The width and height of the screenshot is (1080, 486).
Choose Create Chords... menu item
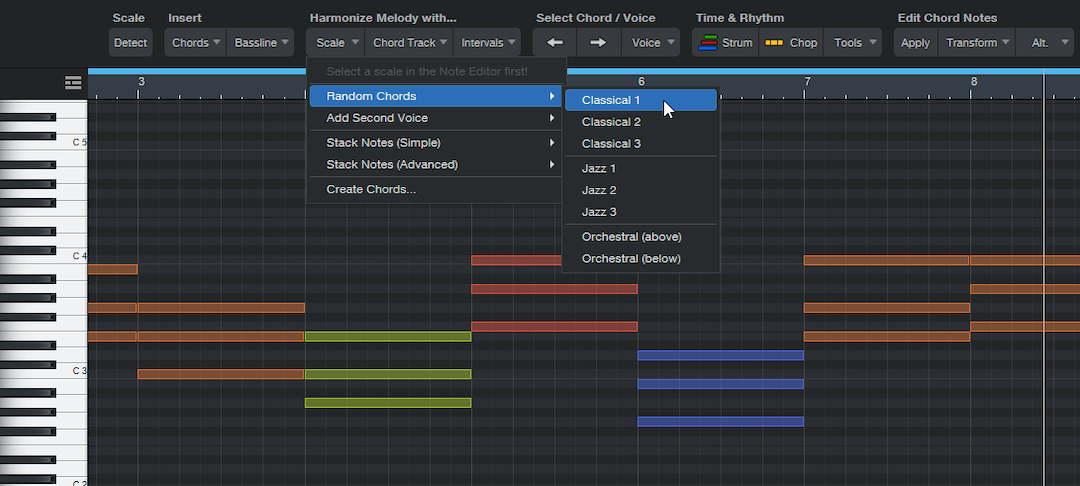pyautogui.click(x=371, y=189)
